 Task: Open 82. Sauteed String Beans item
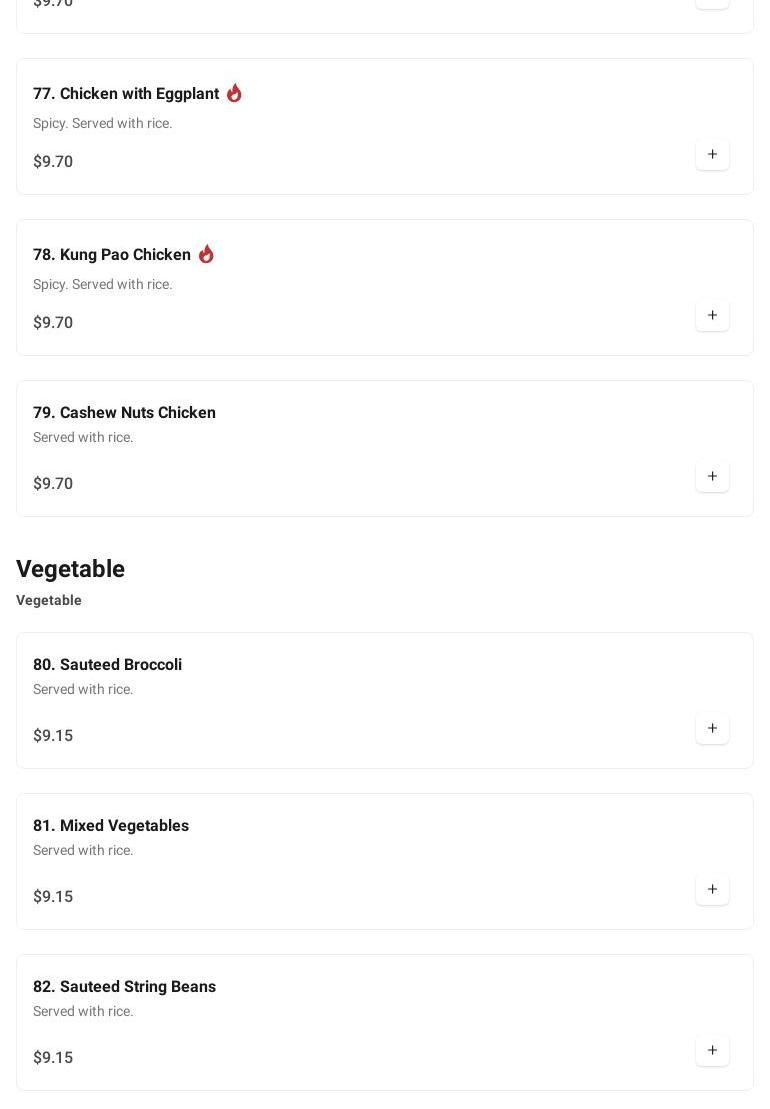124,987
